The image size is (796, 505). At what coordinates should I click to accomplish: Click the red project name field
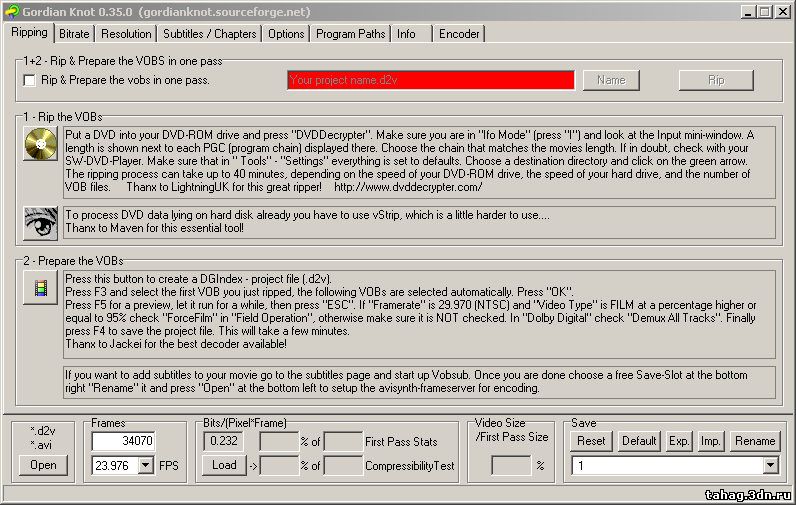coord(430,80)
